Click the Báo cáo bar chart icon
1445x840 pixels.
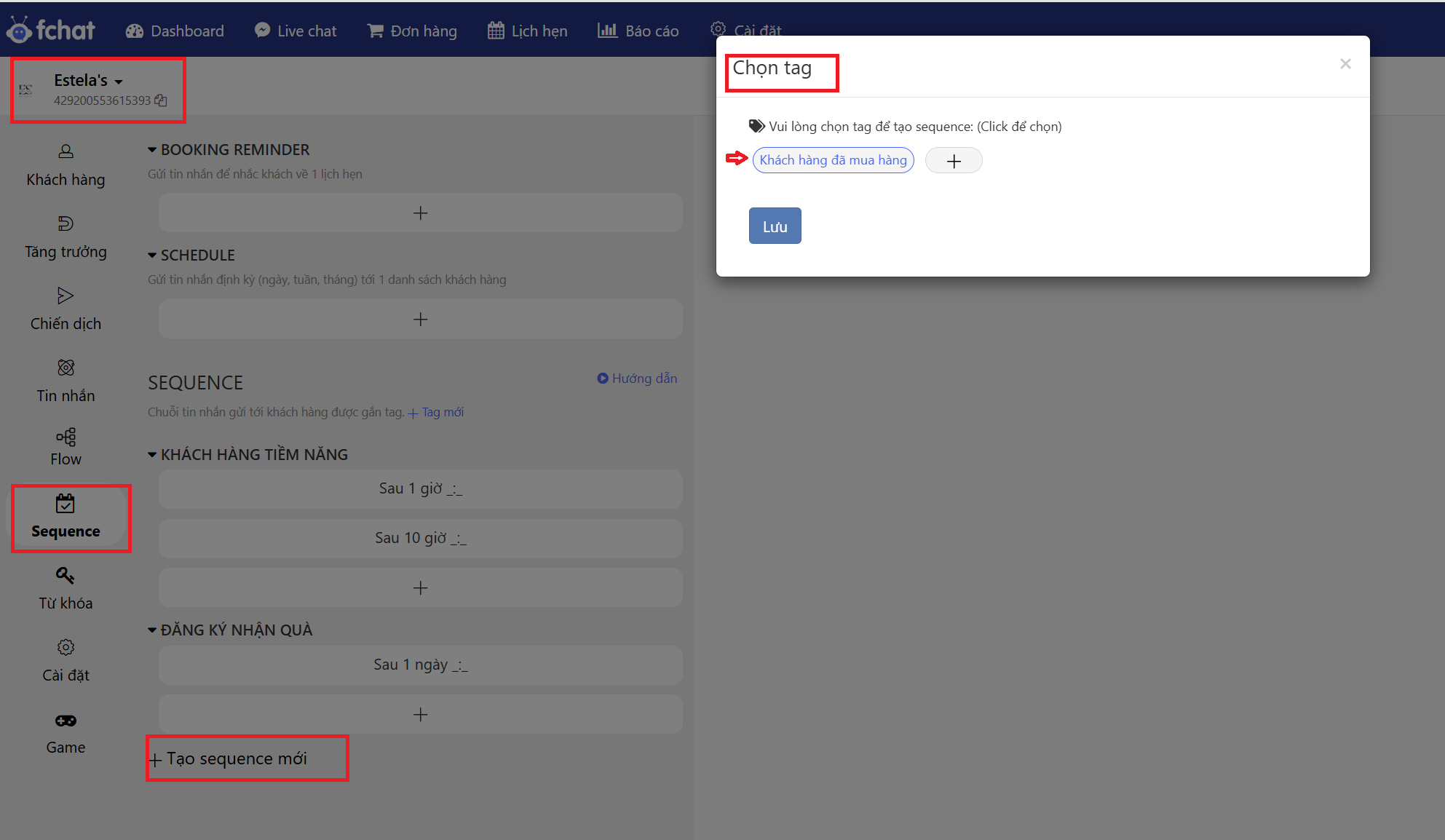(x=607, y=30)
